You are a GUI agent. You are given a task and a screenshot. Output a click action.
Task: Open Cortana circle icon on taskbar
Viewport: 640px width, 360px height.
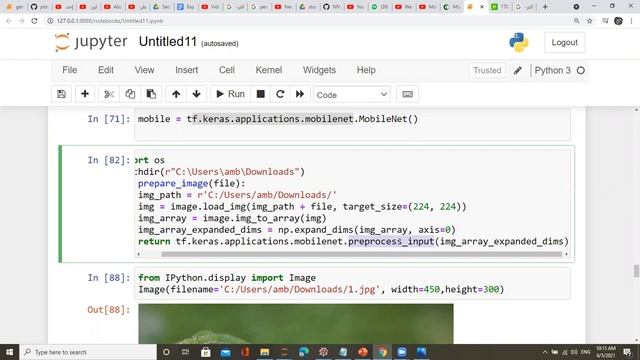(x=166, y=352)
